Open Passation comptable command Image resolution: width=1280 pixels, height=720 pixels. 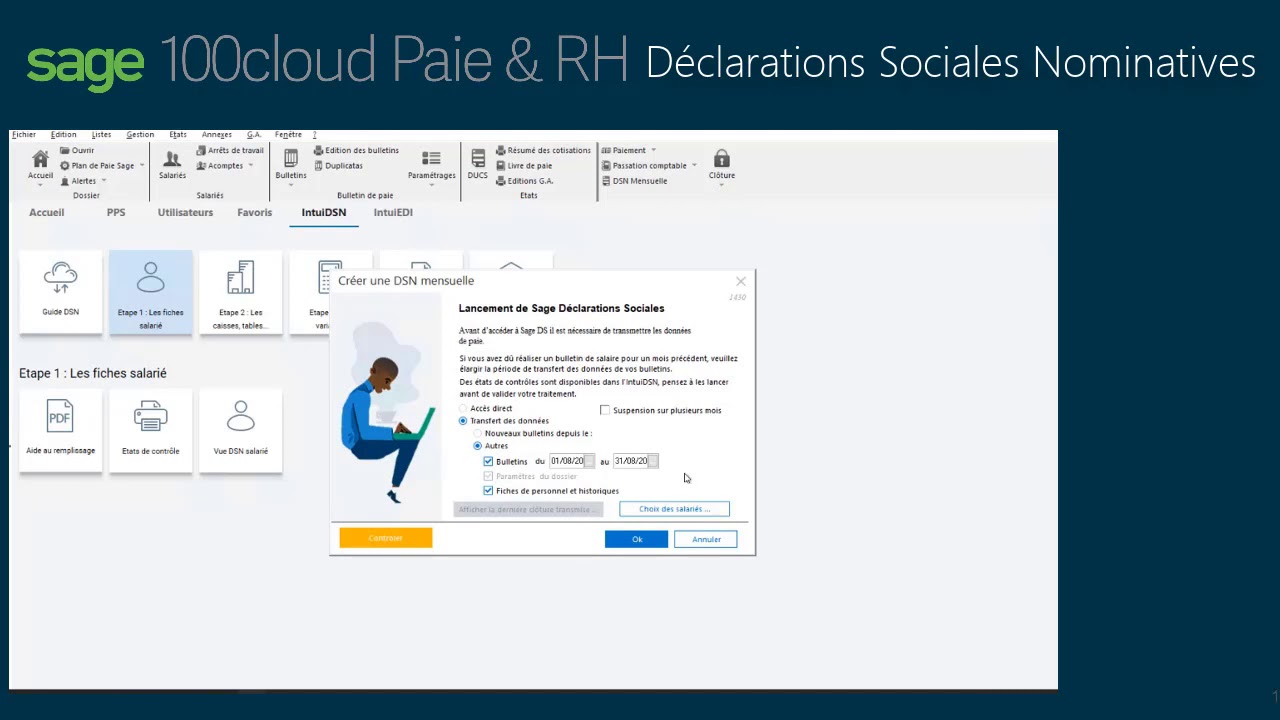(643, 166)
